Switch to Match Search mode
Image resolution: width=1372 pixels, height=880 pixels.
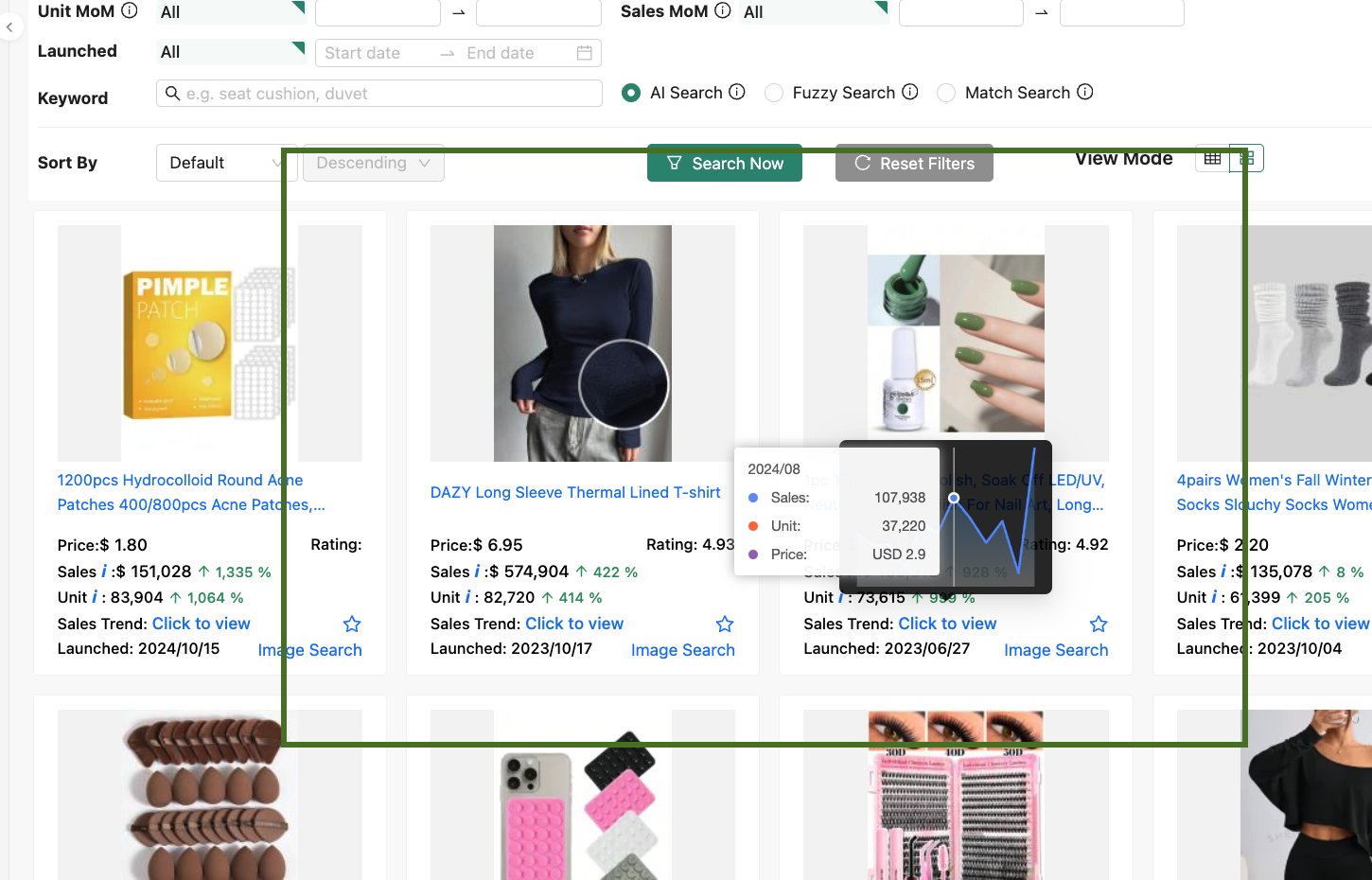tap(946, 92)
